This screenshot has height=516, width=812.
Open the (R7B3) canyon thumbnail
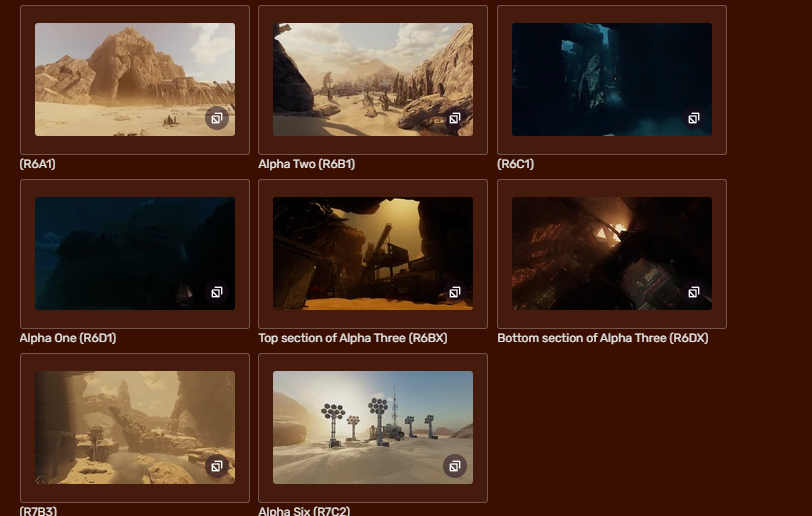[x=135, y=427]
